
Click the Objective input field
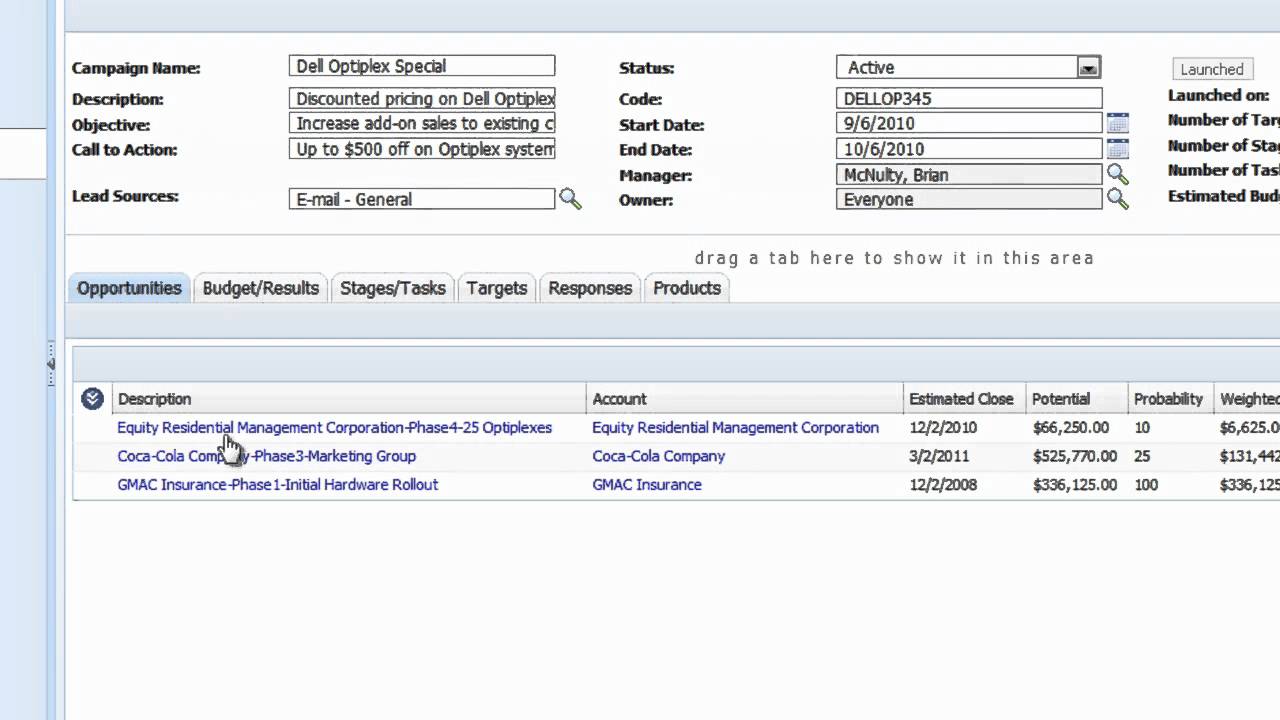pos(422,123)
